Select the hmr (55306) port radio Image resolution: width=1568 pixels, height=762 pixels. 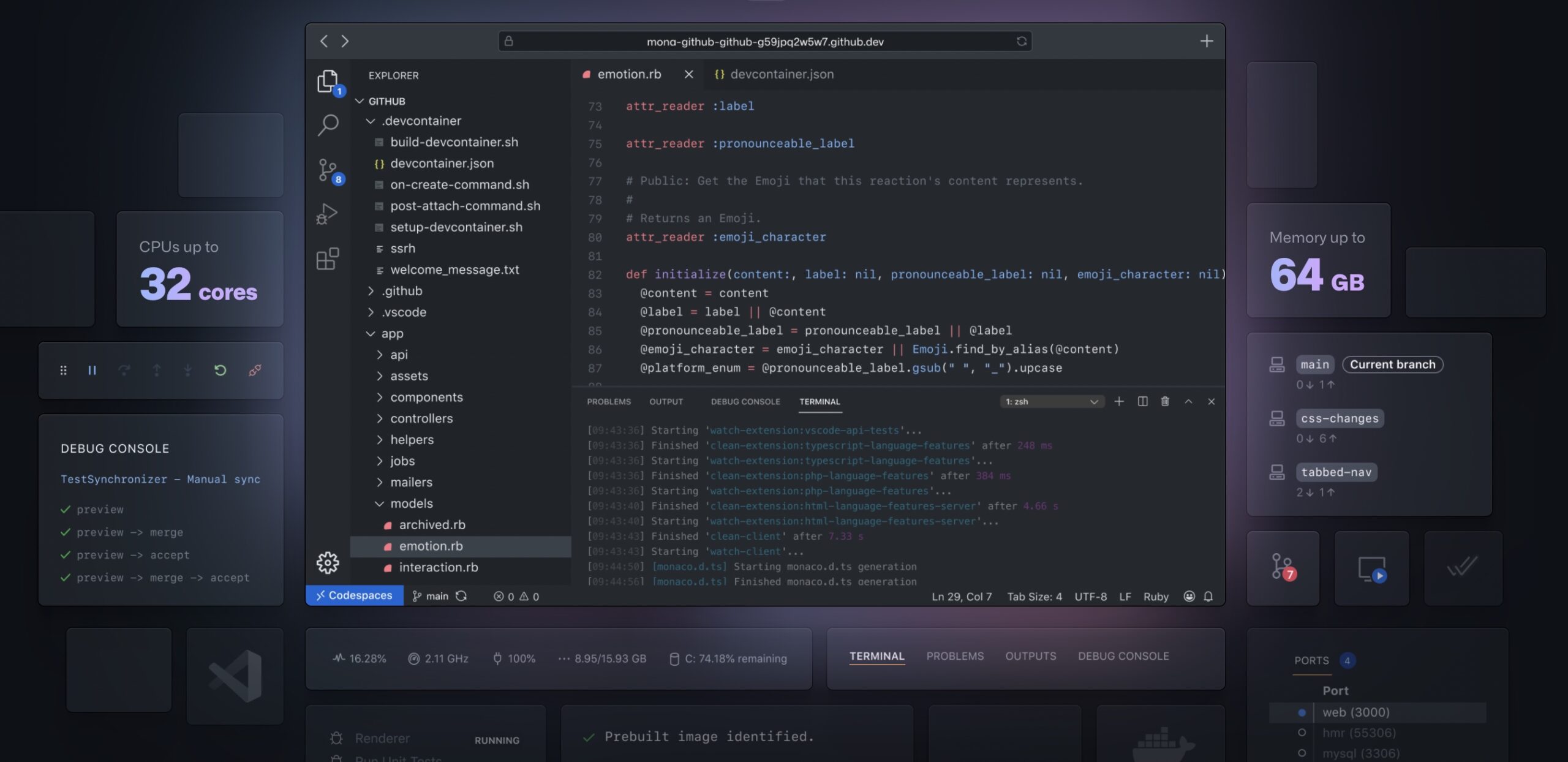pos(1302,733)
